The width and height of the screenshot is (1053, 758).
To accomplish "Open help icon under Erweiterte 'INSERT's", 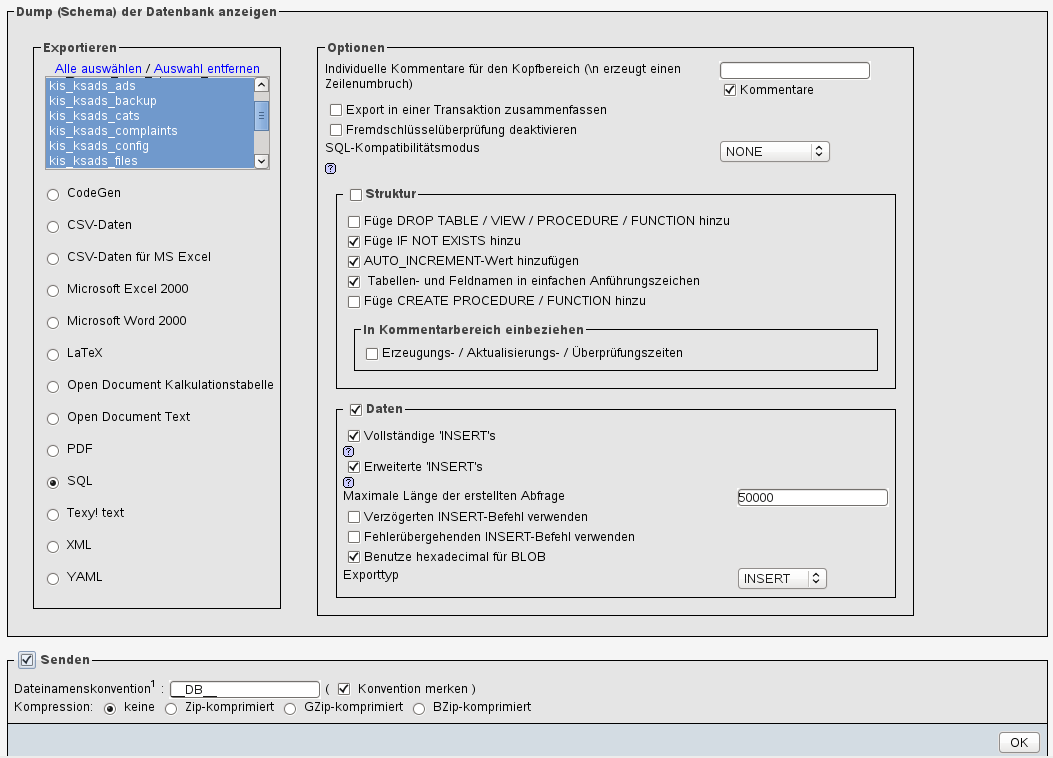I will pyautogui.click(x=349, y=483).
